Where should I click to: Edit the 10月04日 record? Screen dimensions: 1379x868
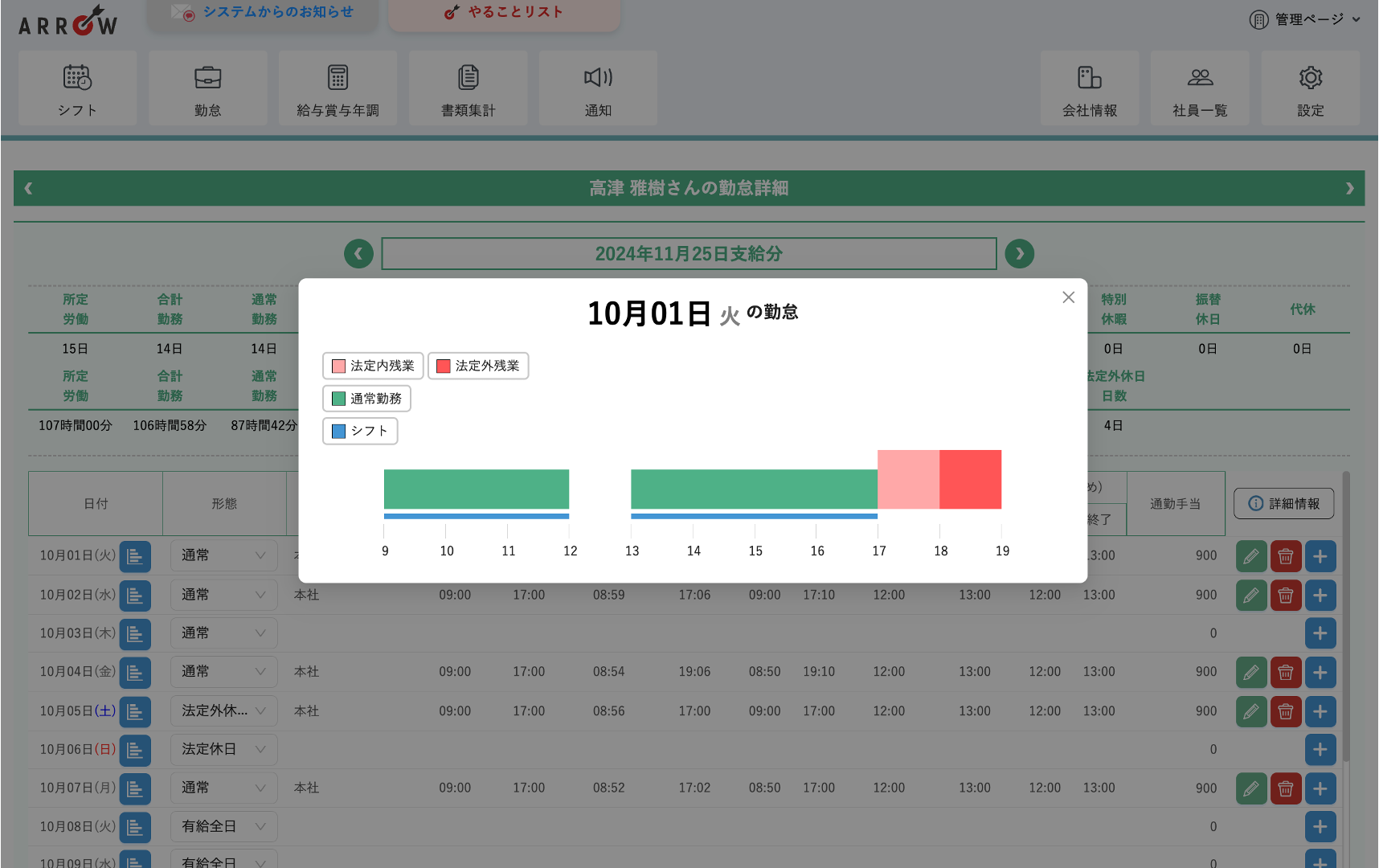point(1251,673)
